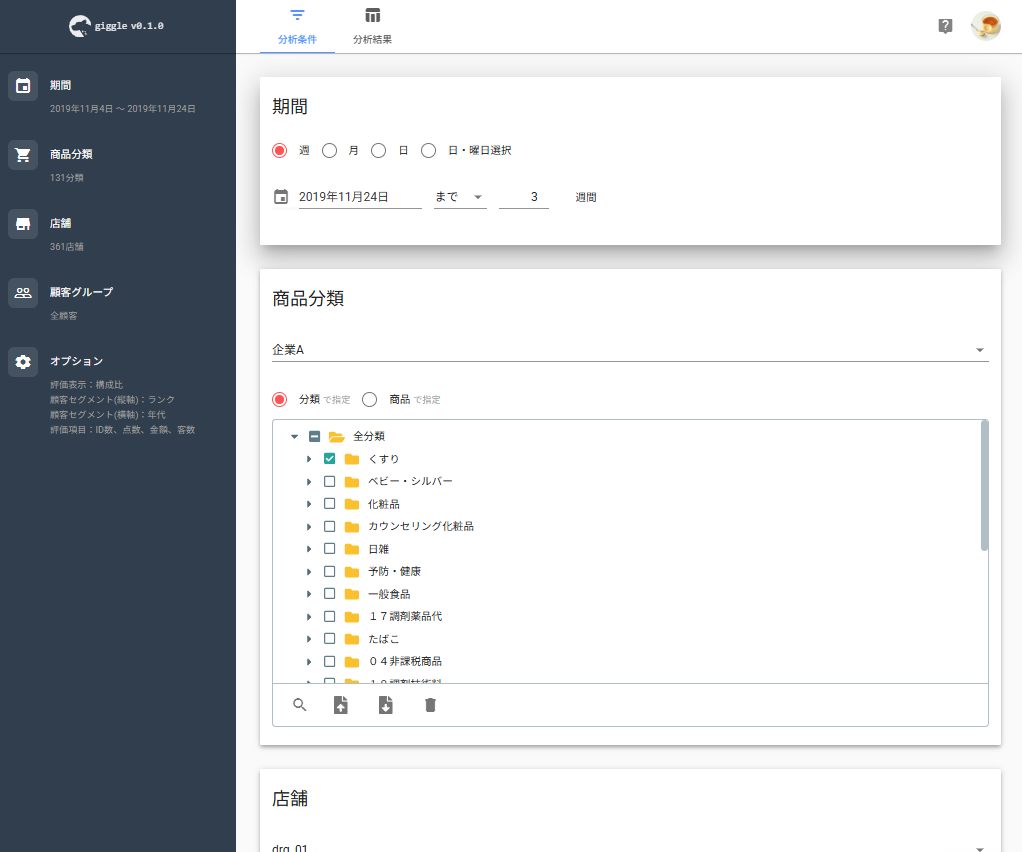
Task: Open the 企業A company dropdown
Action: pyautogui.click(x=630, y=350)
